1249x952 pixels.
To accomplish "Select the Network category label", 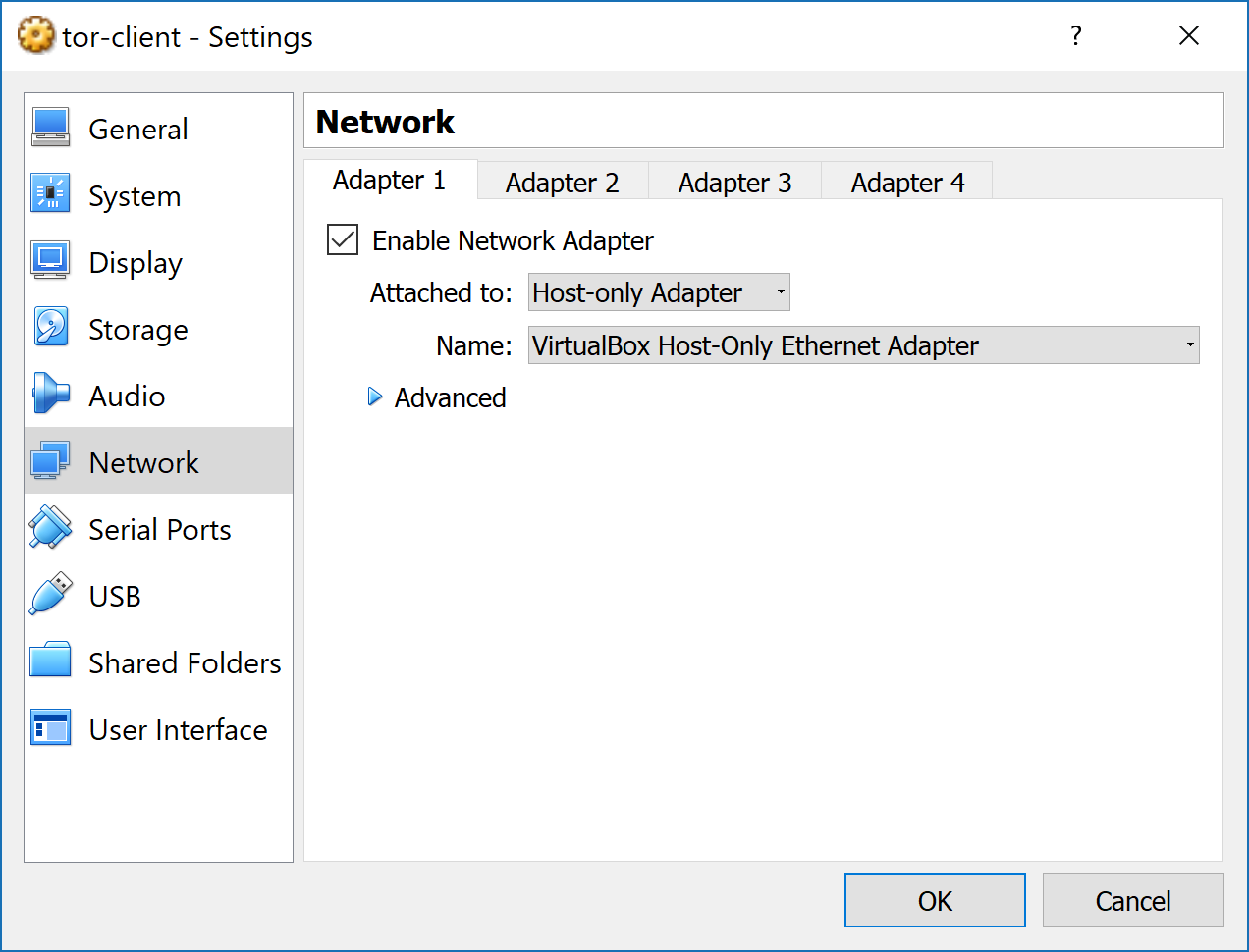I will [x=144, y=463].
